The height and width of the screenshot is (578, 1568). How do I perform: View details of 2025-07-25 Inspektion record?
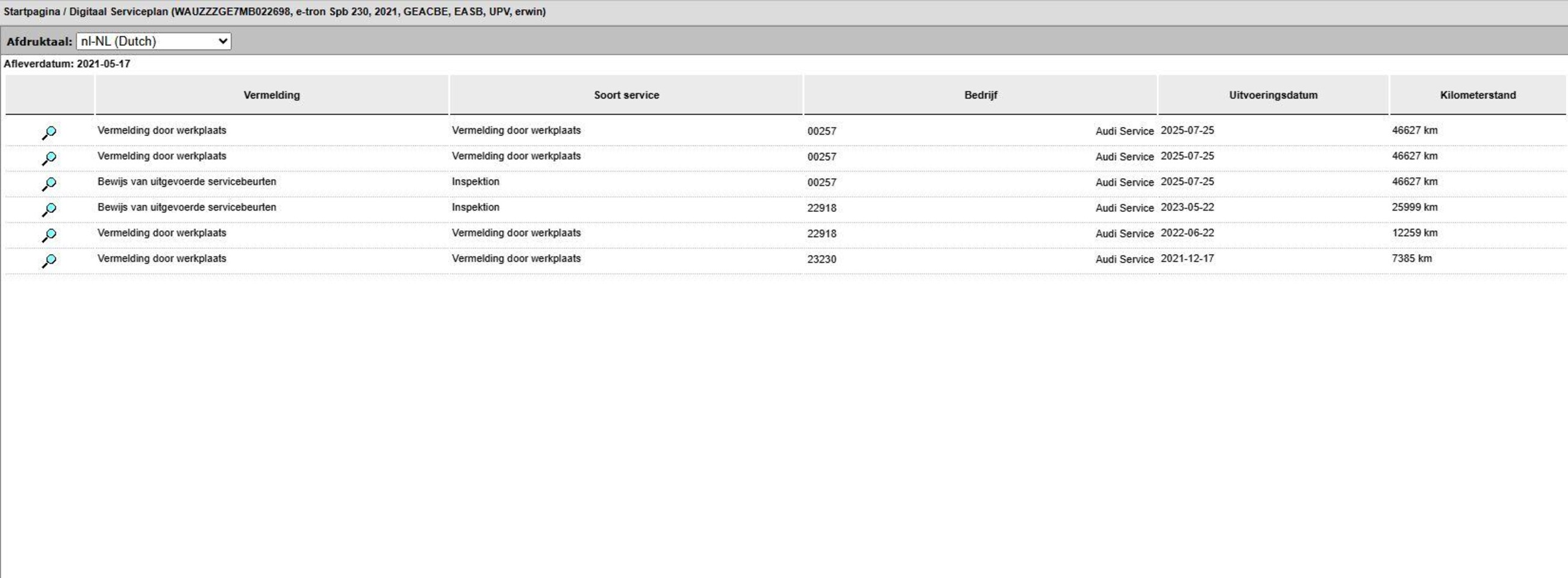pyautogui.click(x=49, y=183)
